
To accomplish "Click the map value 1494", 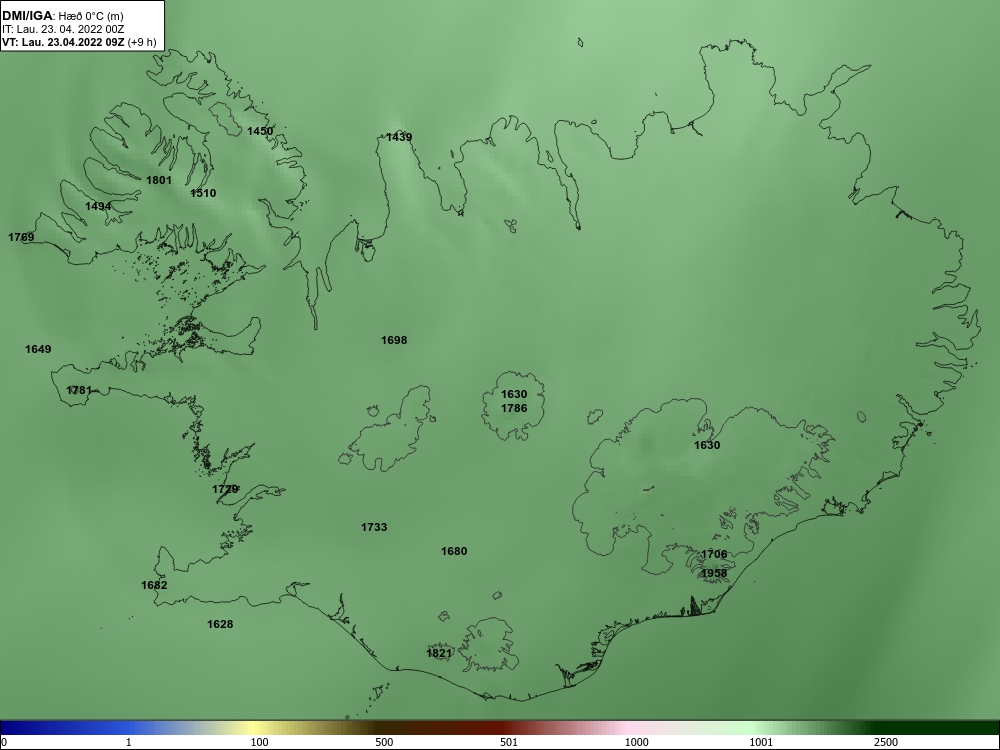I will click(x=98, y=207).
